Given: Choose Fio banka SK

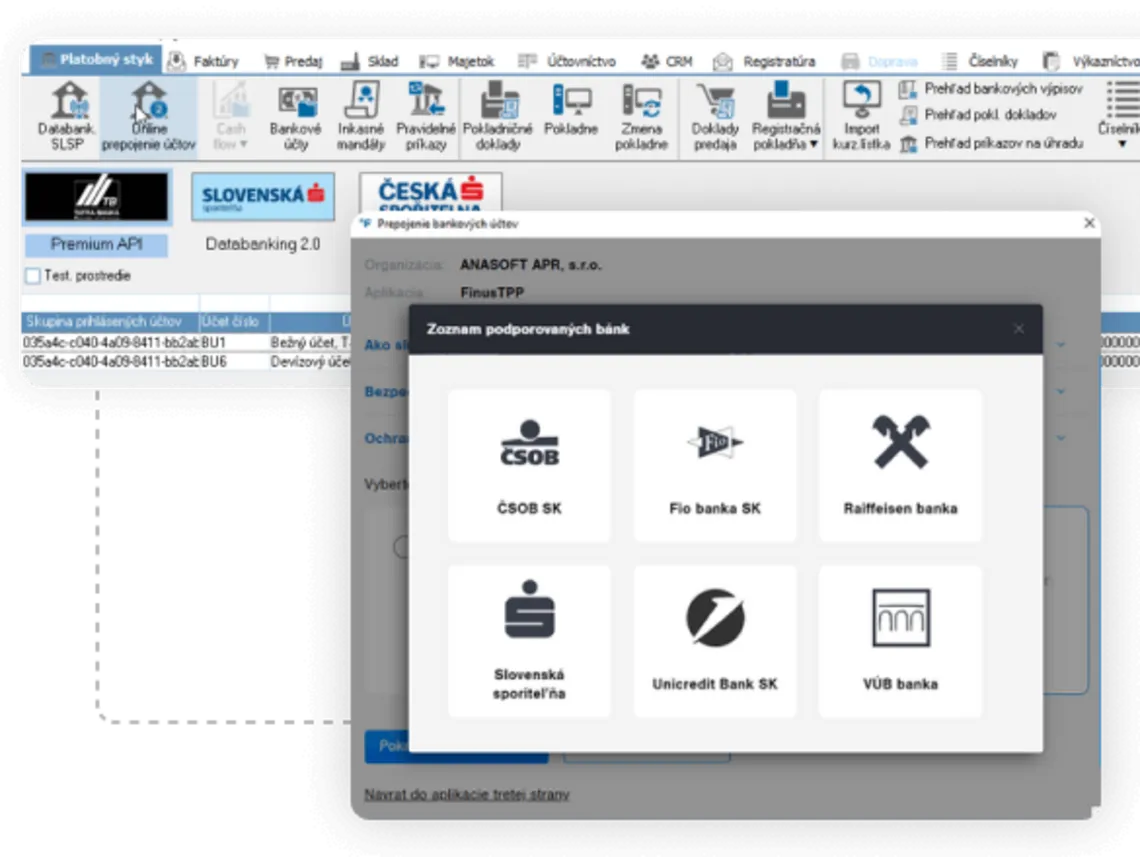Looking at the screenshot, I should [x=715, y=466].
